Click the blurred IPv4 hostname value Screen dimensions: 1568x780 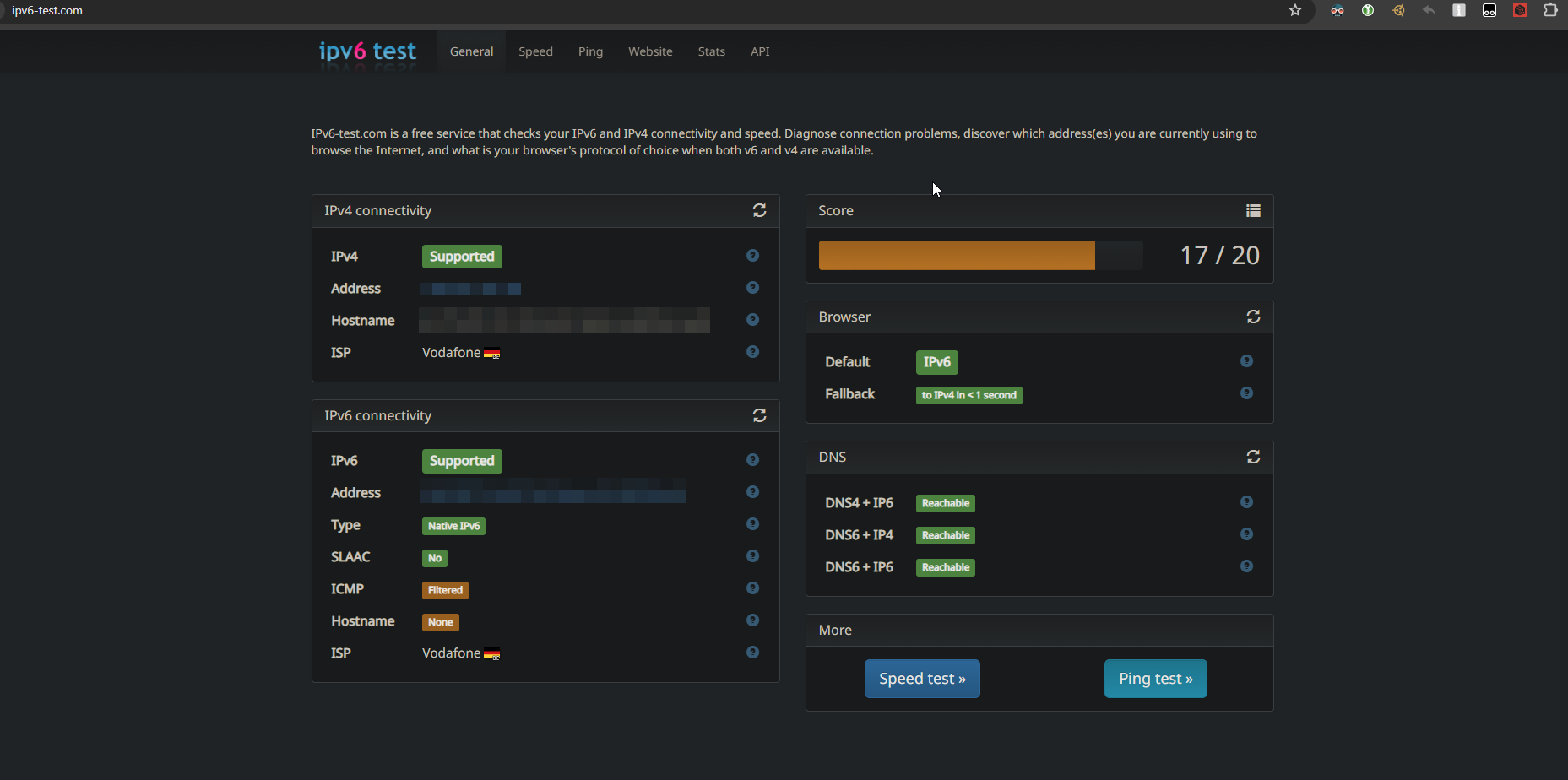(564, 320)
